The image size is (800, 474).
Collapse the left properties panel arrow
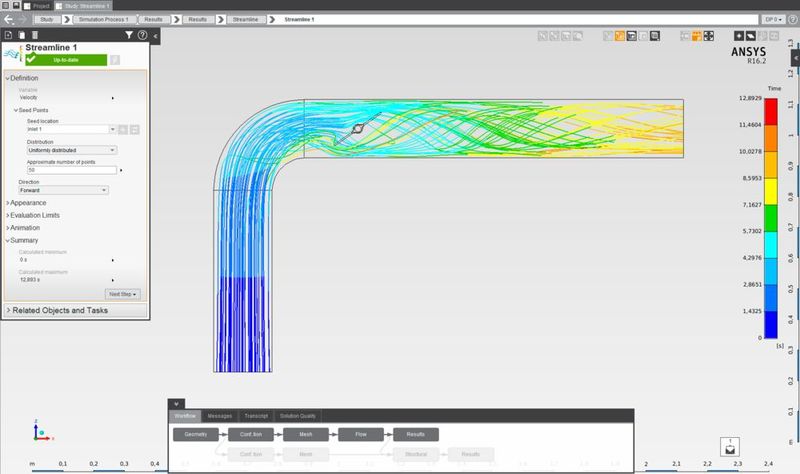coord(155,35)
